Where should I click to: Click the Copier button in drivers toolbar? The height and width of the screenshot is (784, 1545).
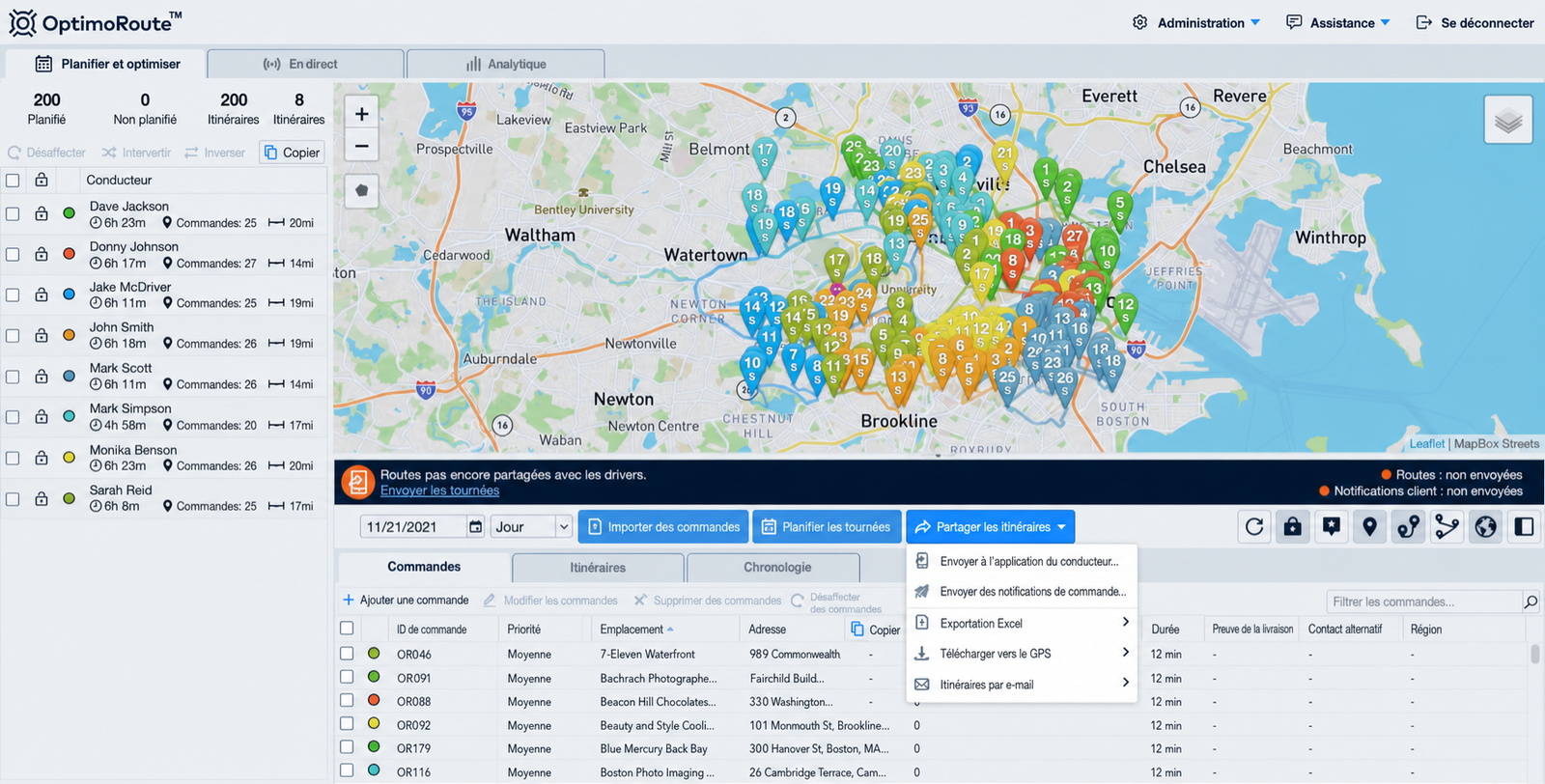[292, 153]
